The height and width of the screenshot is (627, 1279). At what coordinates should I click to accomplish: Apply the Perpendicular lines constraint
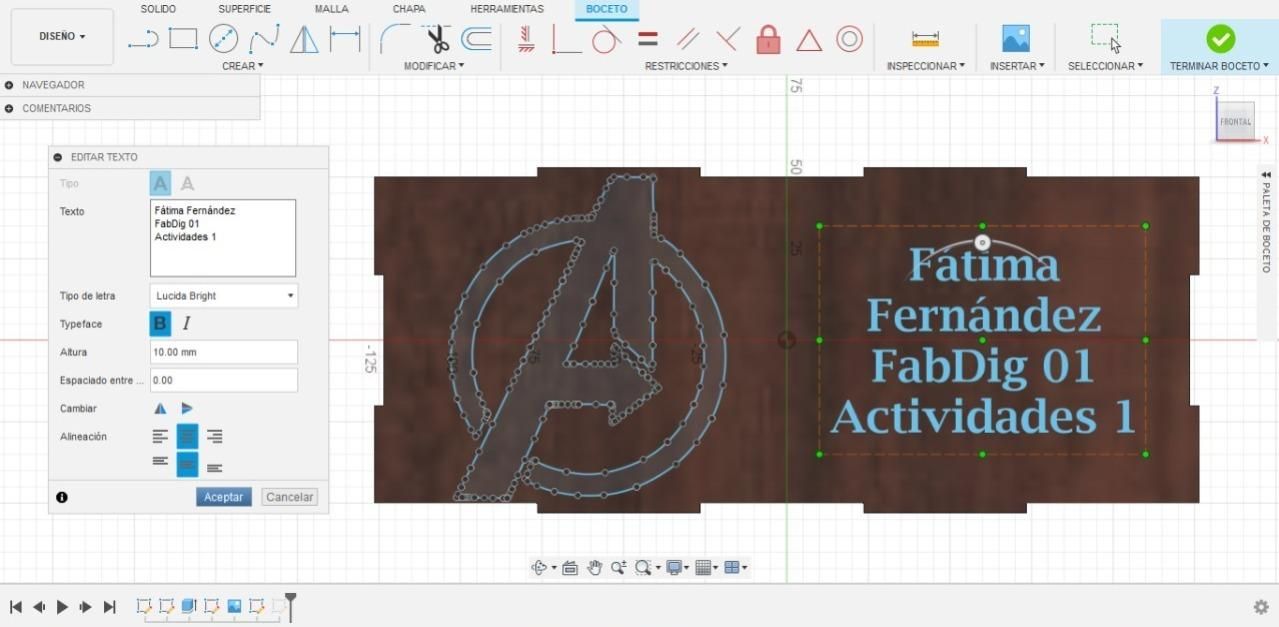coord(728,39)
